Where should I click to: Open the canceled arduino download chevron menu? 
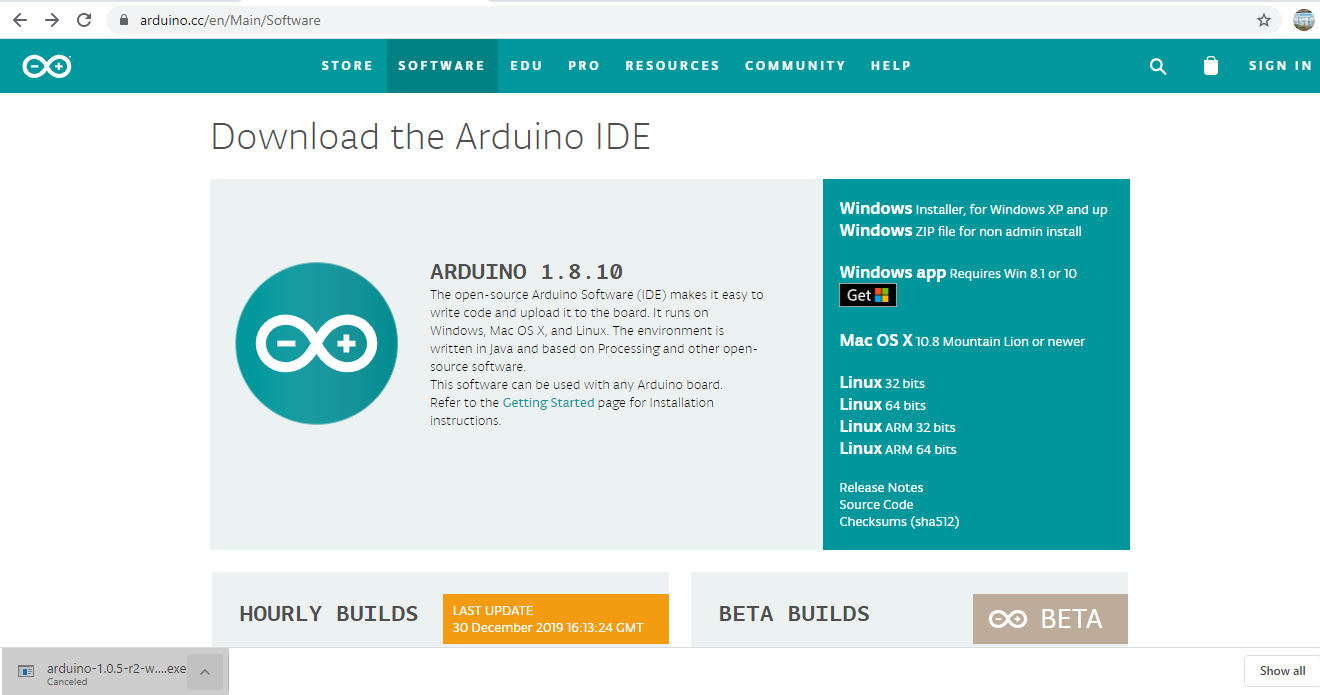tap(204, 671)
